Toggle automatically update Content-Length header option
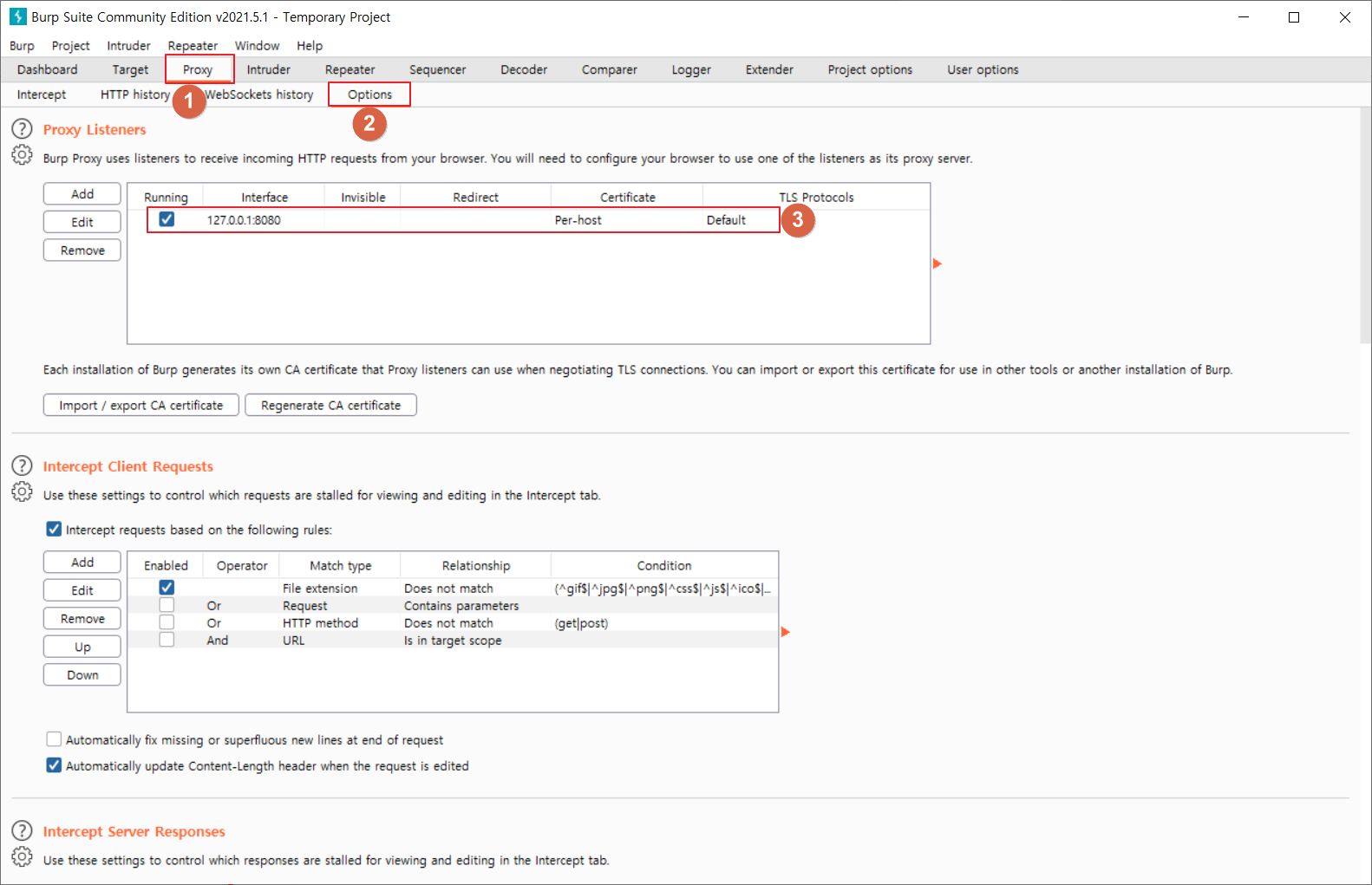This screenshot has width=1372, height=885. [x=54, y=765]
